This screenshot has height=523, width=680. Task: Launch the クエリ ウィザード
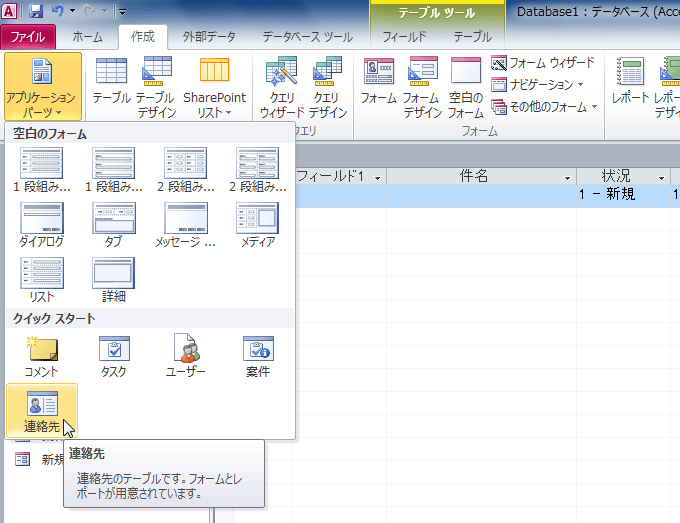[282, 86]
